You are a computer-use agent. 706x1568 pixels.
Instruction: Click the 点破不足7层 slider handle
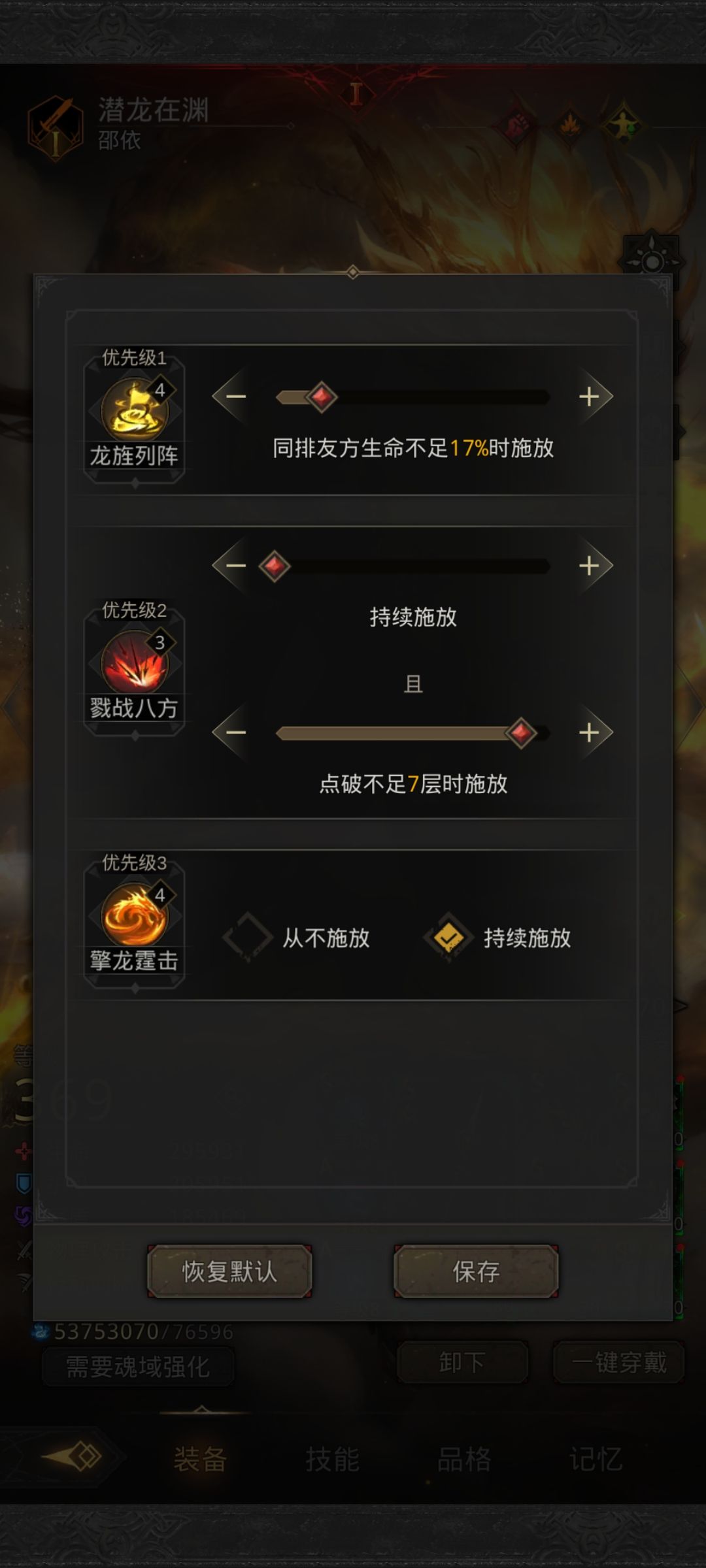pos(521,732)
